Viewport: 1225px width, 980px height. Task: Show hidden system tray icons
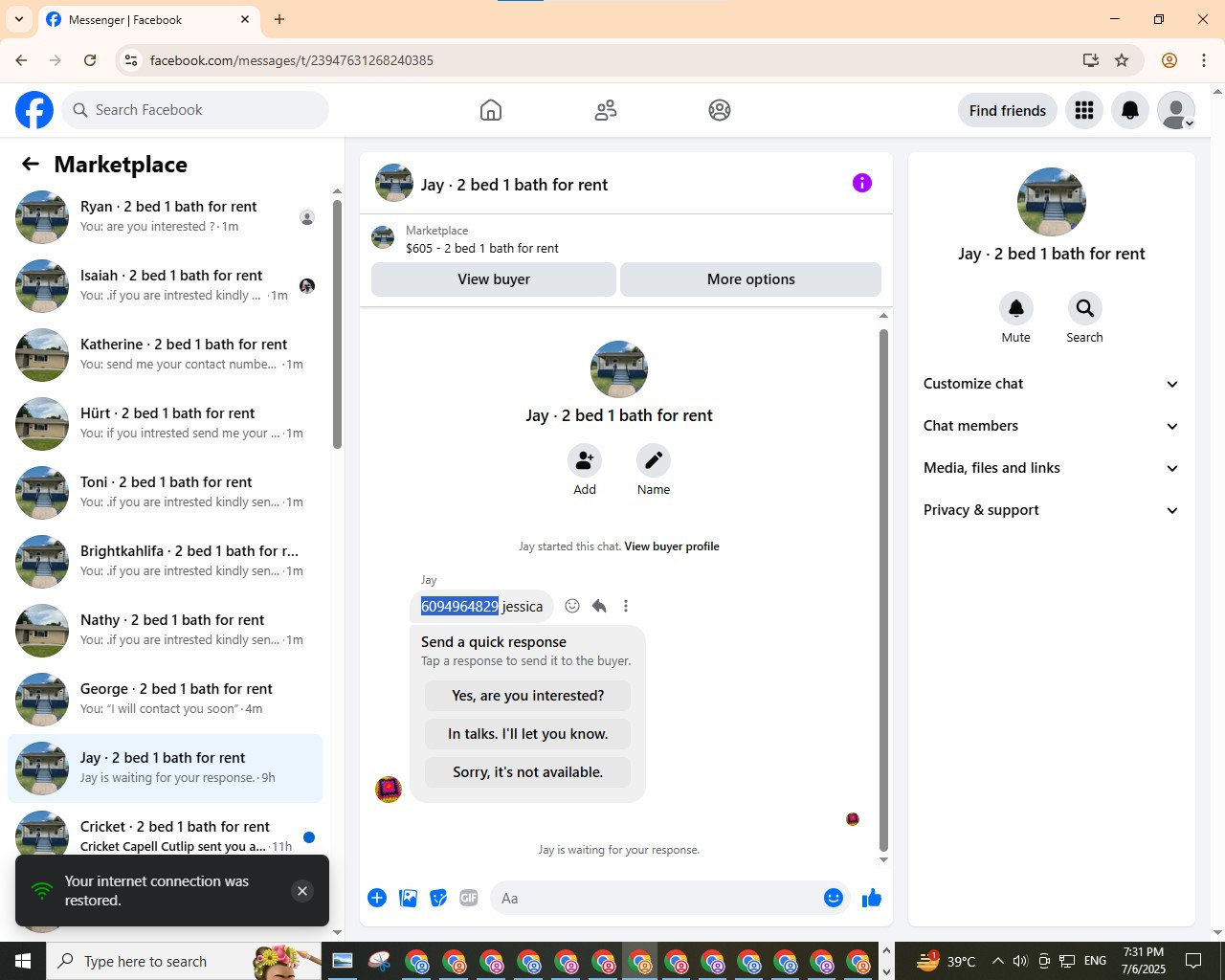coord(997,961)
